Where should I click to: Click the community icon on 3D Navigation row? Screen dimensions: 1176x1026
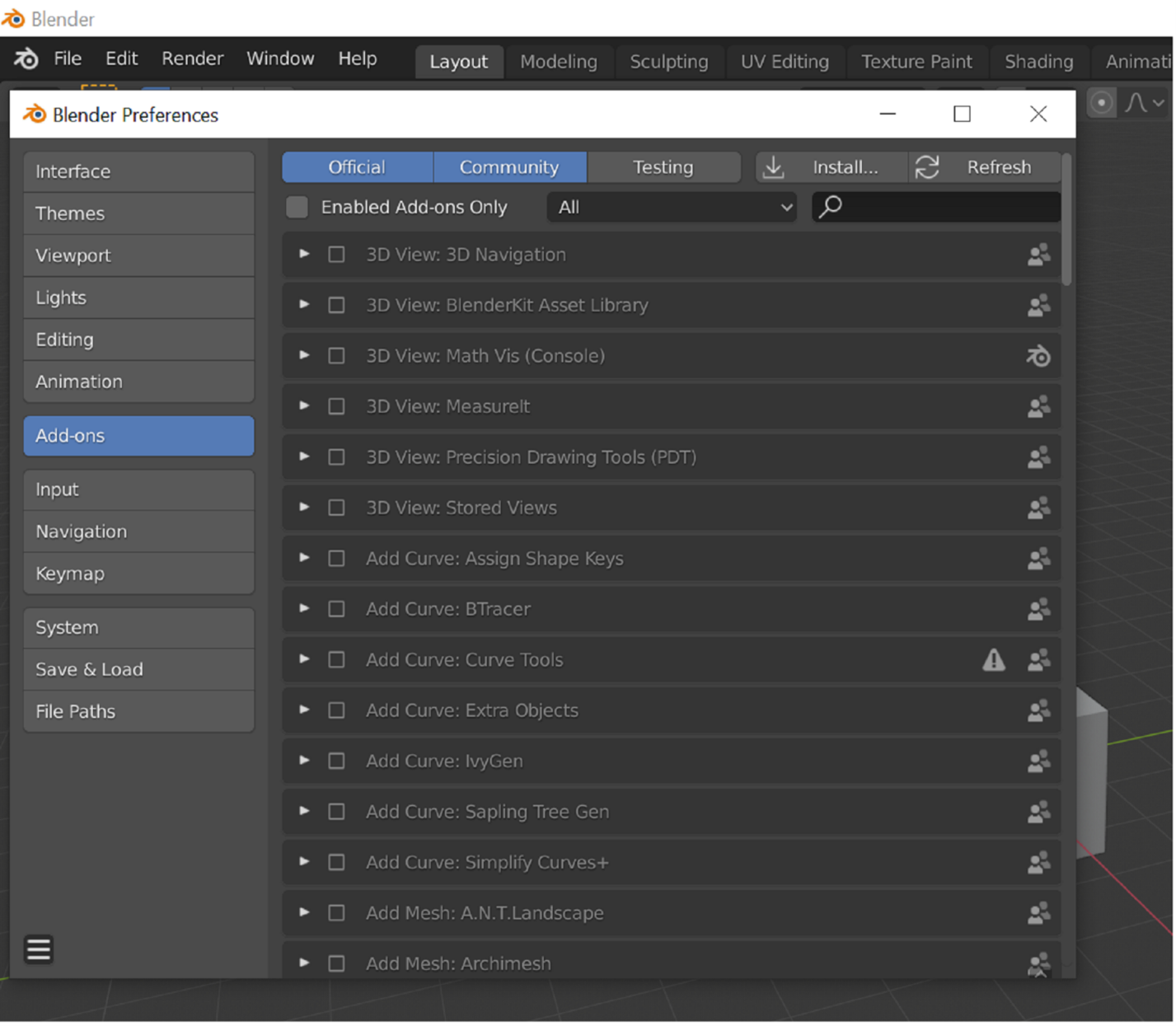(x=1038, y=255)
